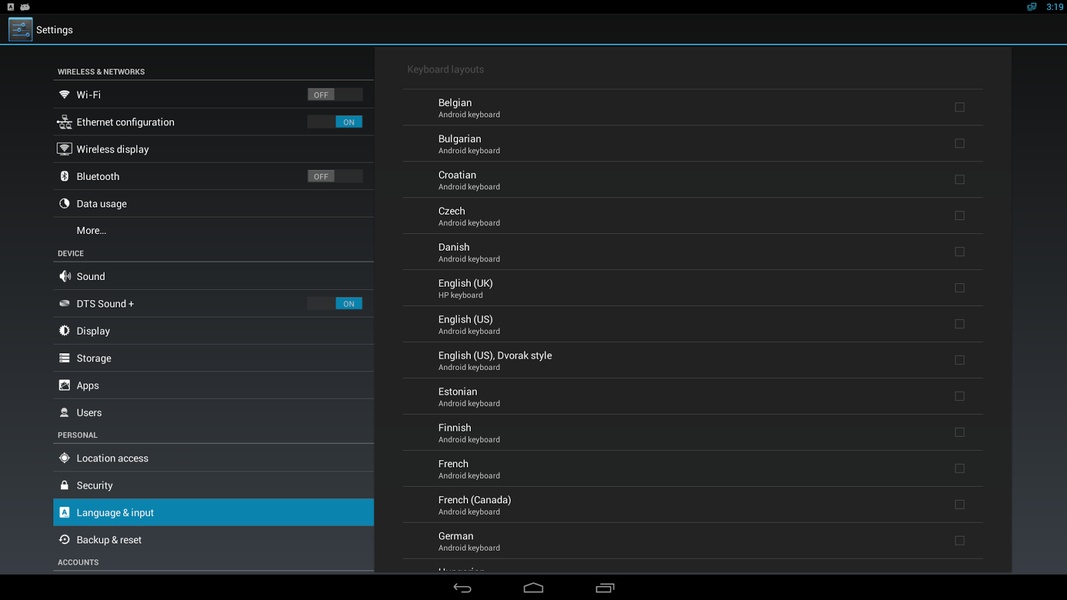Screen dimensions: 1067x600
Task: Select the Croatian layout name
Action: click(x=457, y=175)
